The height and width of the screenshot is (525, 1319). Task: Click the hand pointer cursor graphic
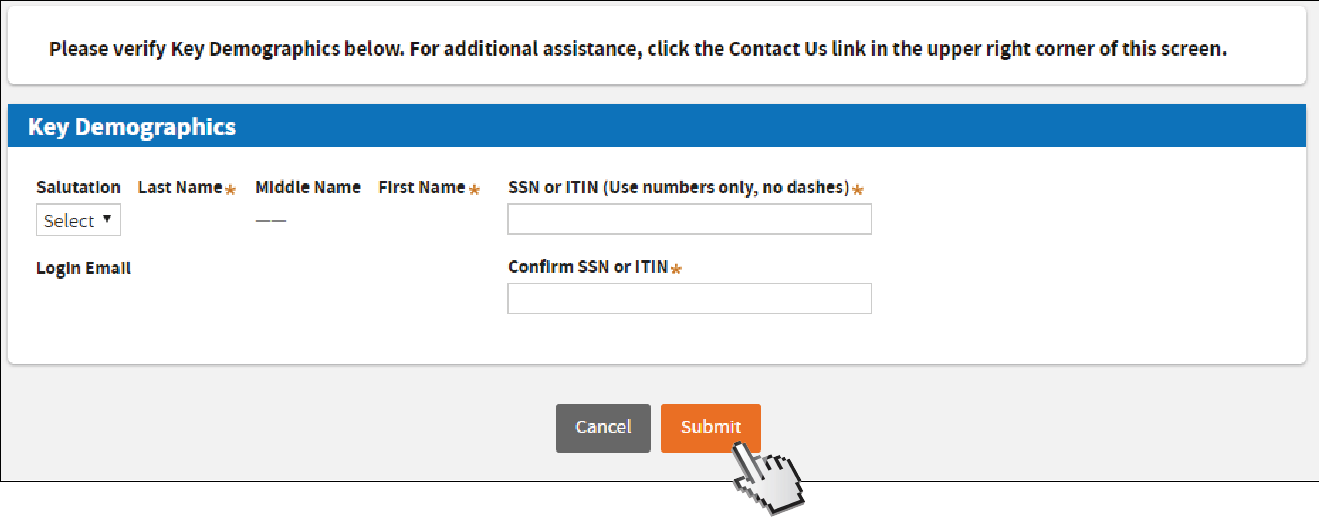click(770, 478)
